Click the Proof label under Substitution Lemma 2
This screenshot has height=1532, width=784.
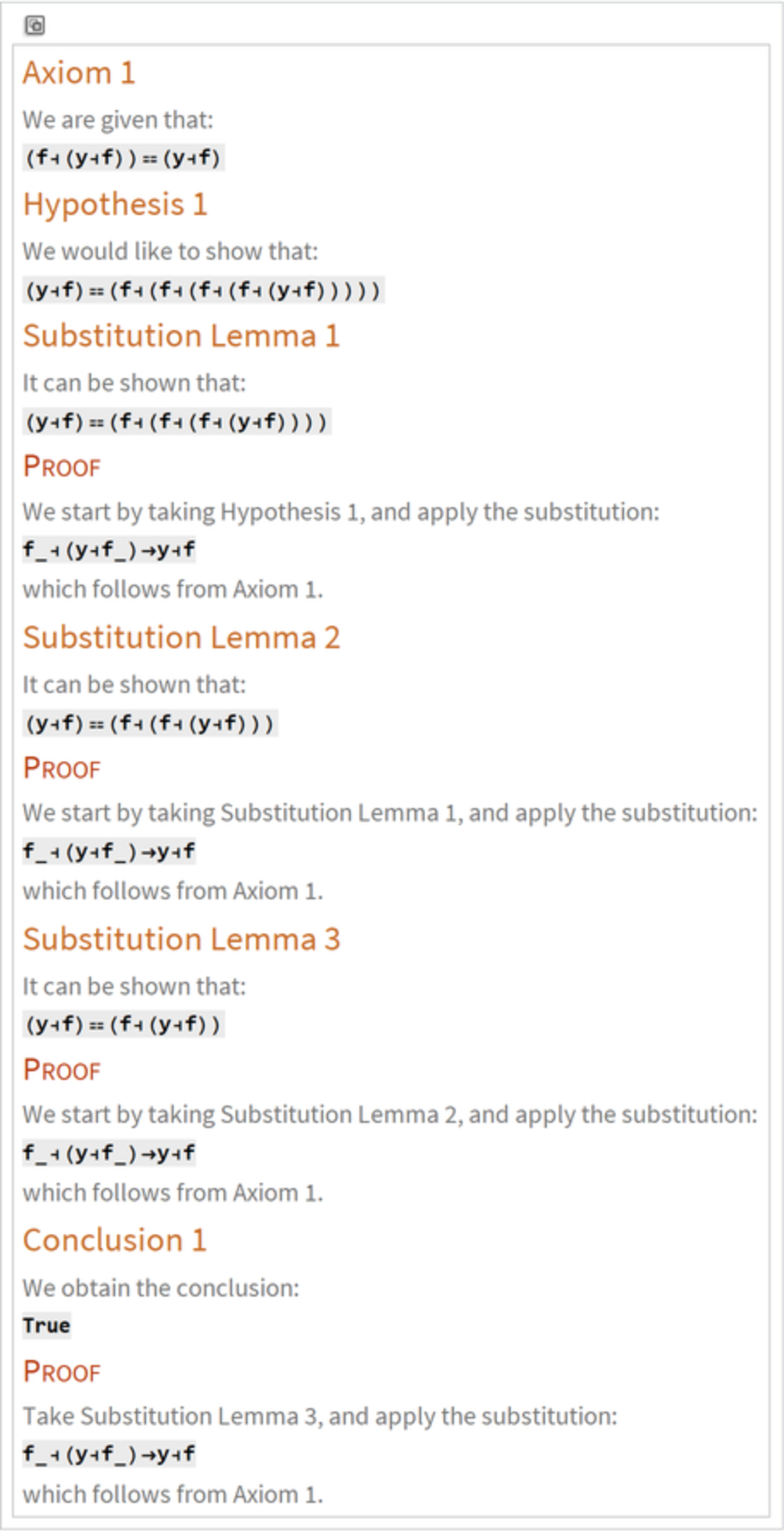[x=62, y=769]
